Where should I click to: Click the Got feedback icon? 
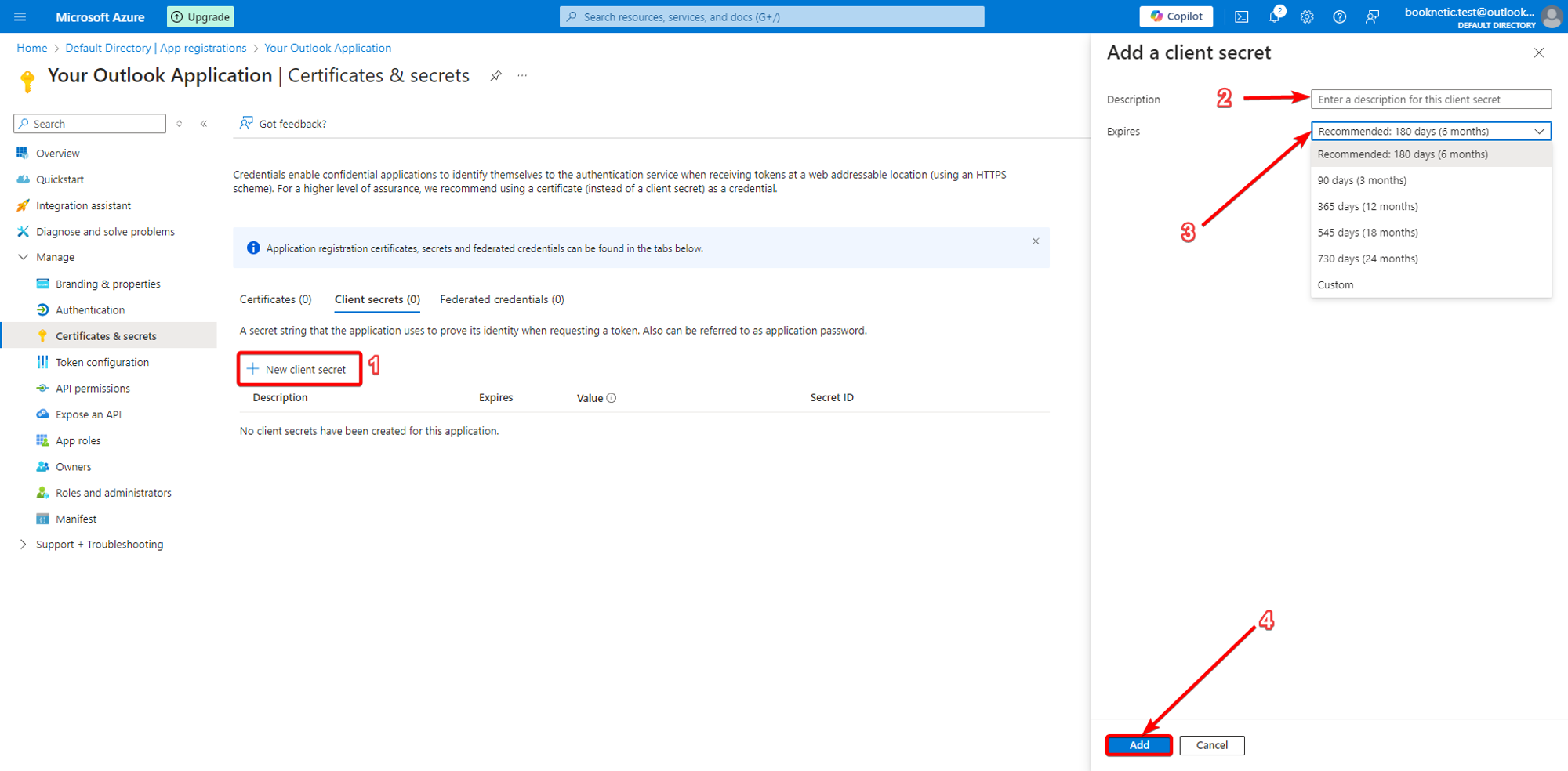coord(246,123)
